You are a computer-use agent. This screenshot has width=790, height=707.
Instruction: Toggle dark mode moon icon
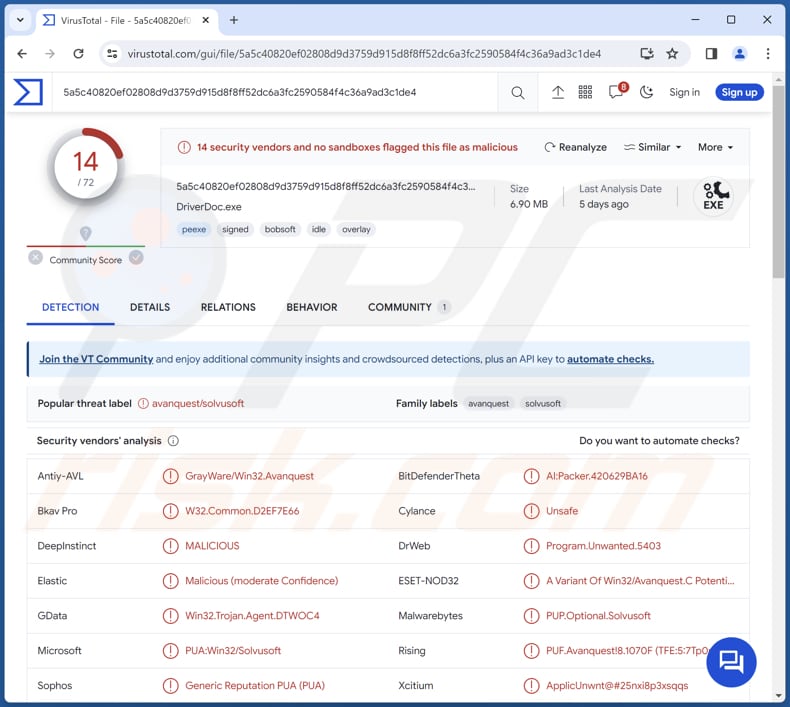coord(646,92)
